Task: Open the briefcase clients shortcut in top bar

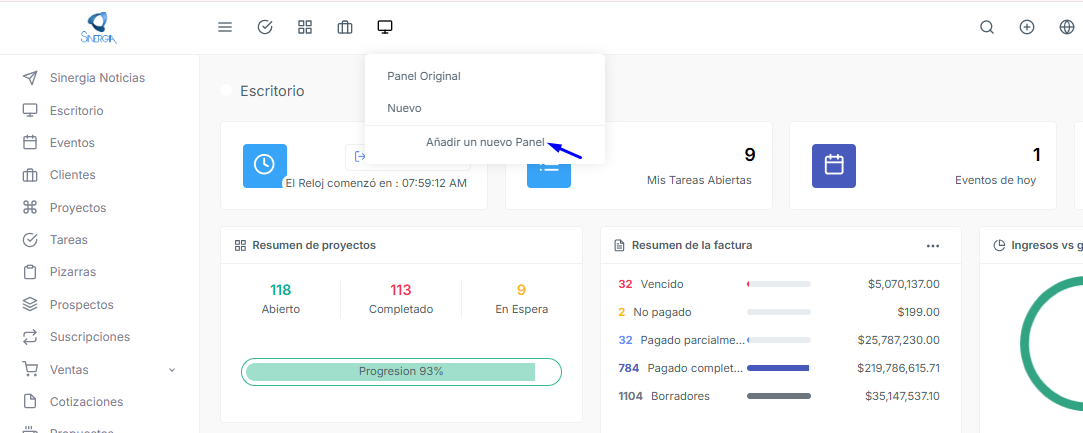Action: (x=345, y=28)
